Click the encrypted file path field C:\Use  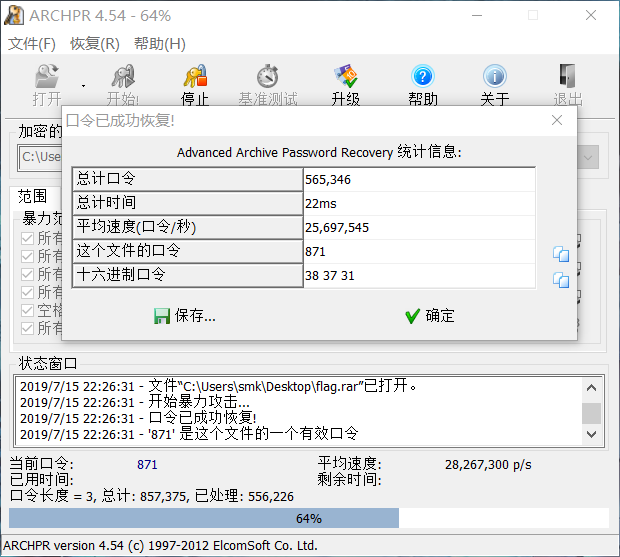tap(40, 157)
